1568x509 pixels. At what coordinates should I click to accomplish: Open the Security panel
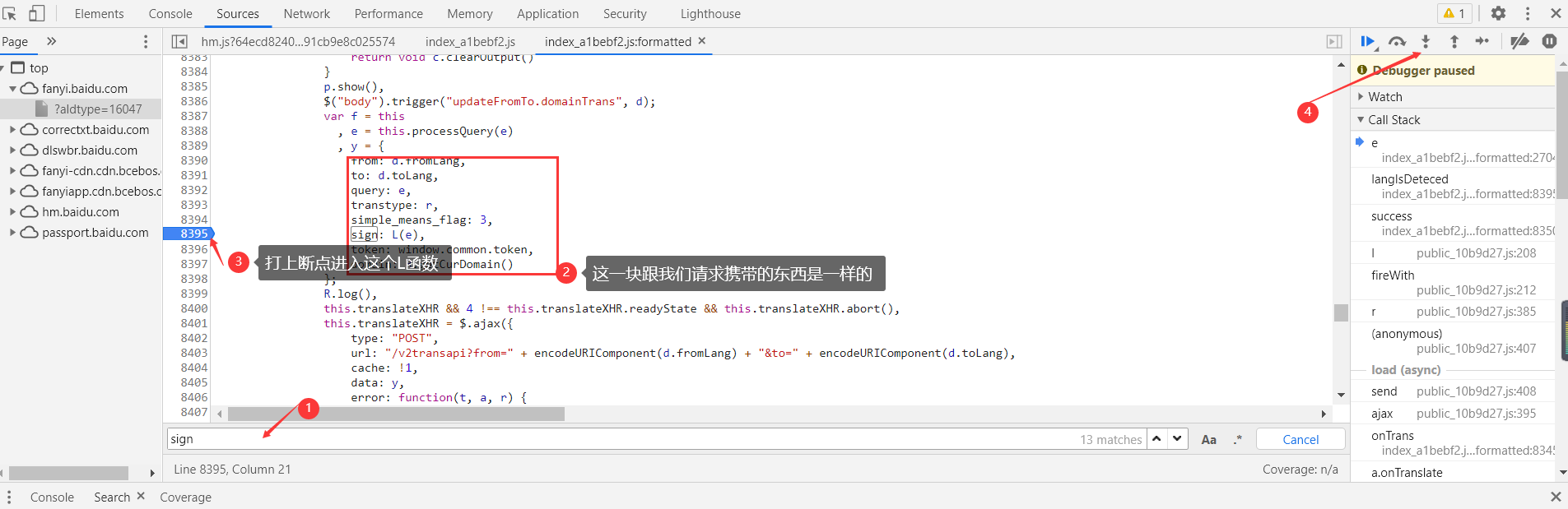click(625, 14)
